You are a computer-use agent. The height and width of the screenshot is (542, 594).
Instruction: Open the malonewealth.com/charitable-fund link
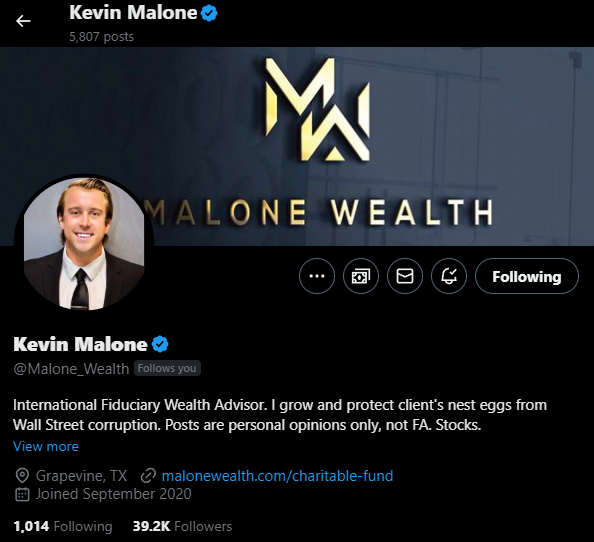[x=277, y=476]
